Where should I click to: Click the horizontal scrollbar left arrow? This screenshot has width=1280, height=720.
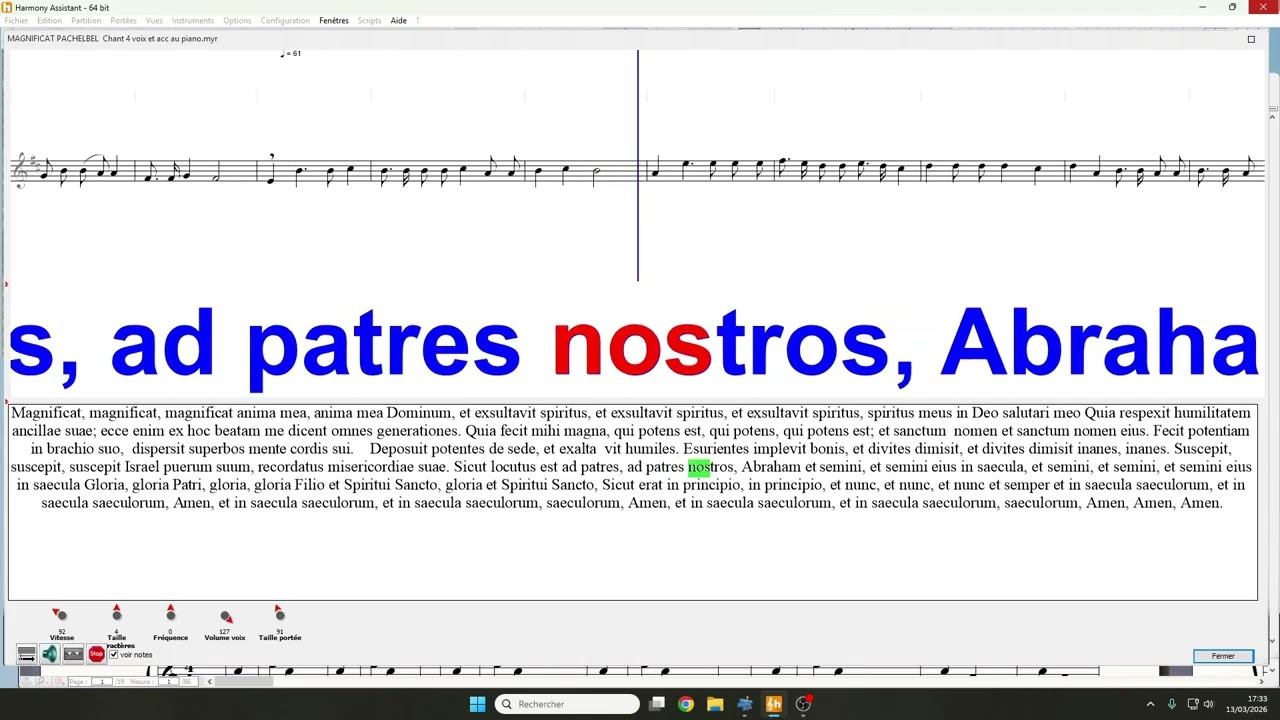(x=210, y=681)
